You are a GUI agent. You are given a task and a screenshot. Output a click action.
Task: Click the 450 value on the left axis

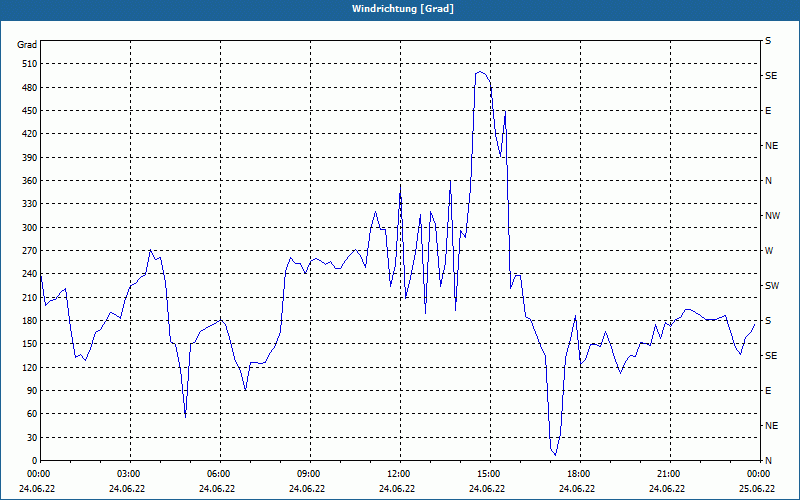31,111
